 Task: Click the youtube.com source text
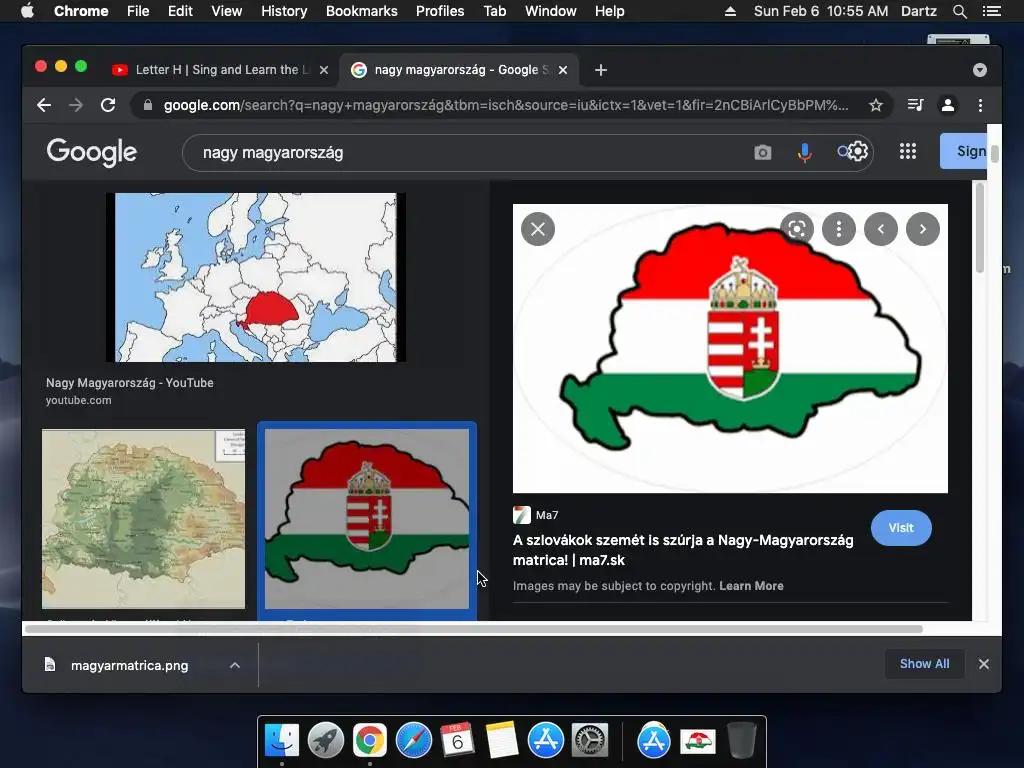pyautogui.click(x=78, y=400)
